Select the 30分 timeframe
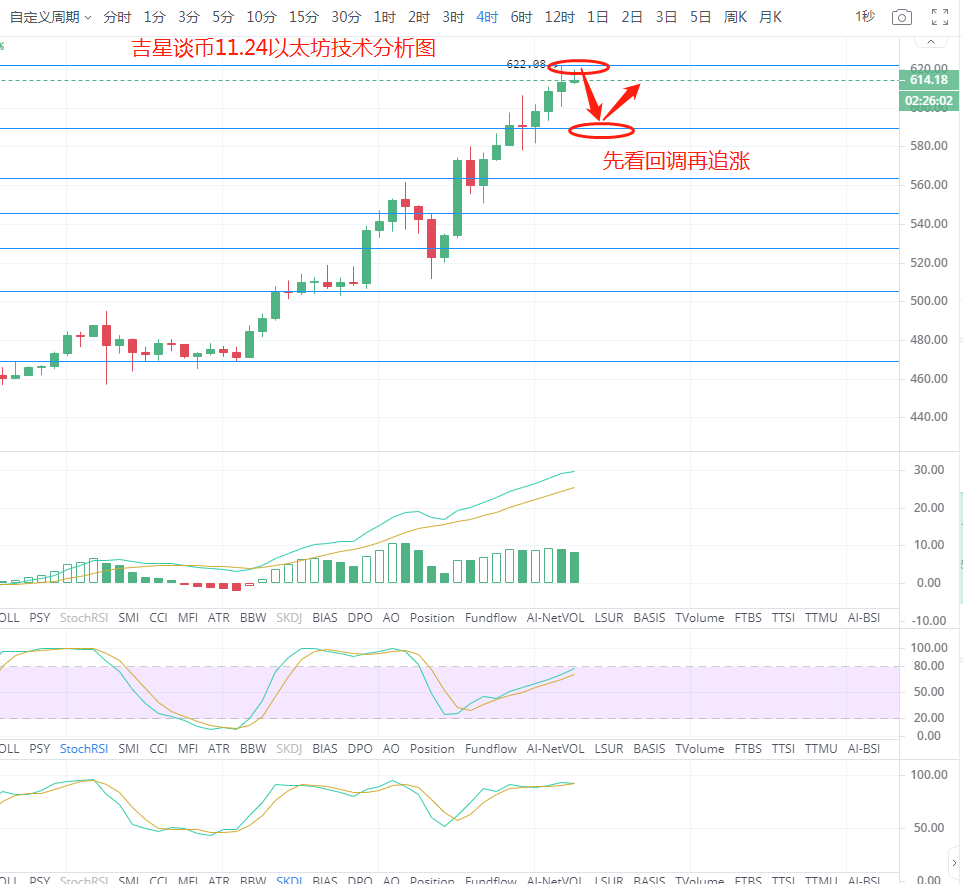The image size is (963, 884). (x=346, y=17)
